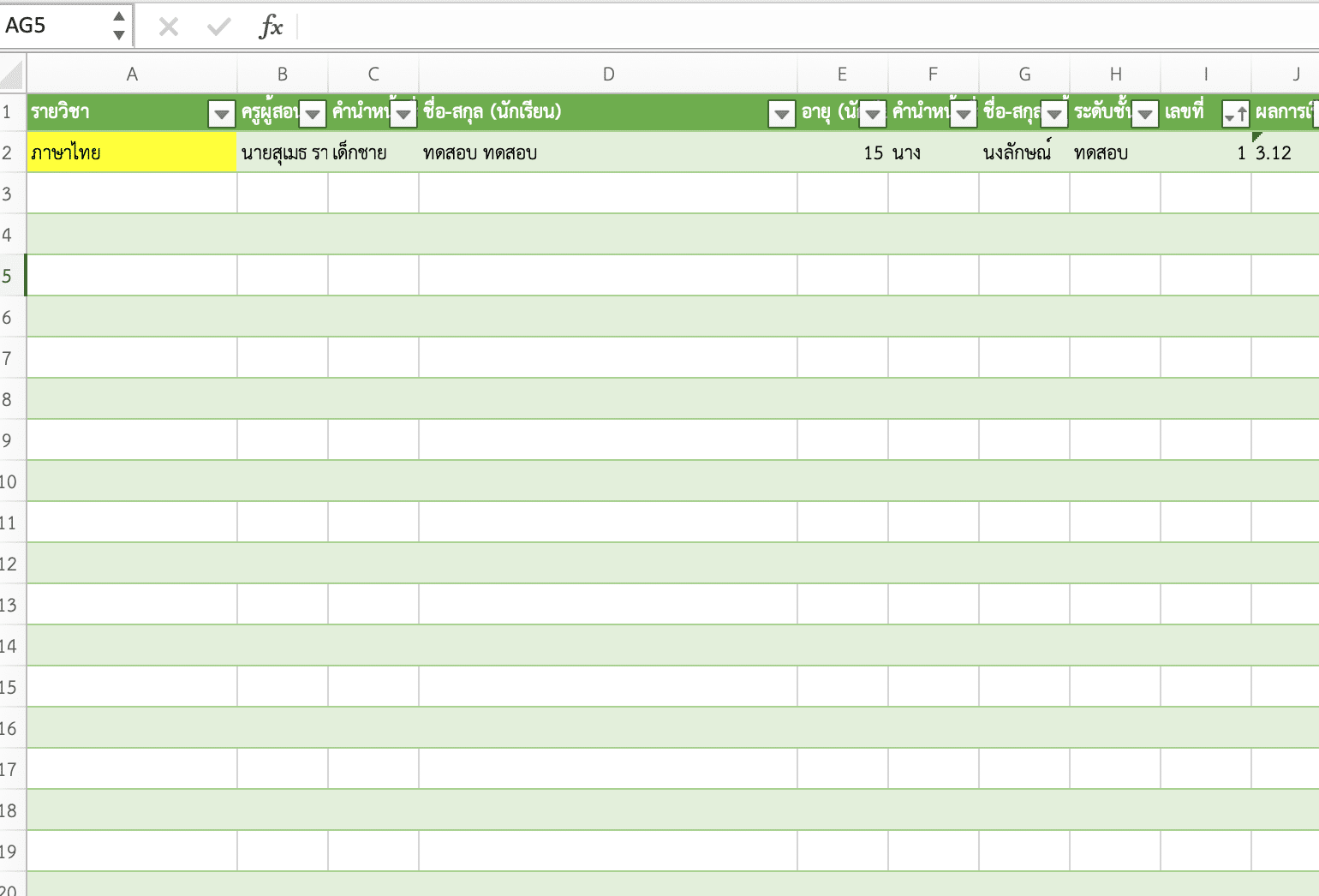Click the yellow cell 'ภาษาไทย'
This screenshot has height=896, width=1319.
pos(132,152)
